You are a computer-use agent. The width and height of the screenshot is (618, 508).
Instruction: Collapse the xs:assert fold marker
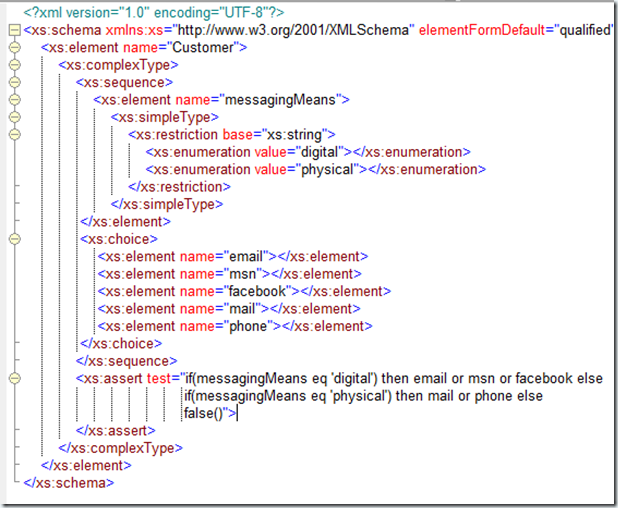click(13, 378)
